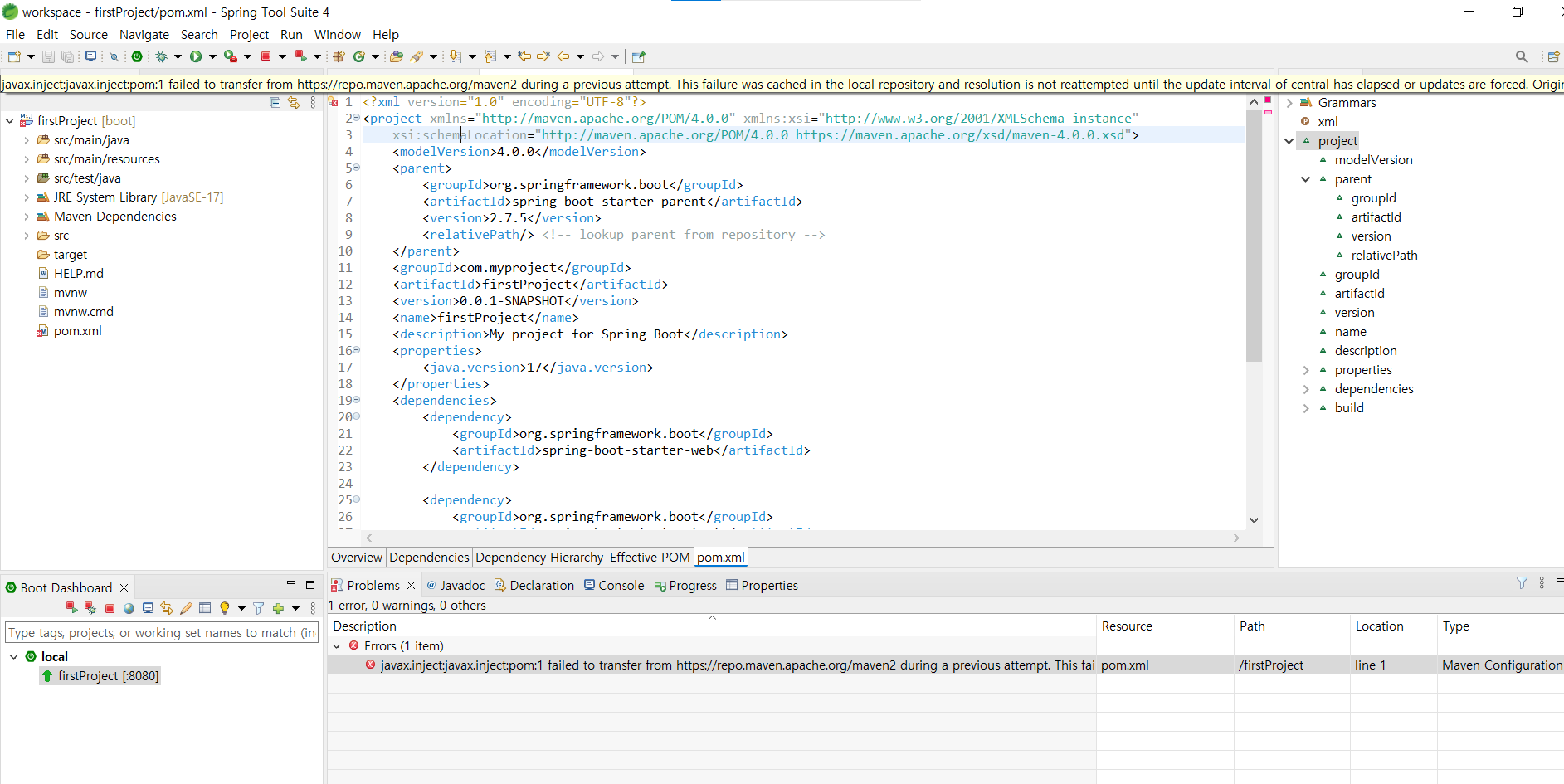Toggle the Problems view filter funnel
This screenshot has width=1564, height=784.
[x=1522, y=583]
